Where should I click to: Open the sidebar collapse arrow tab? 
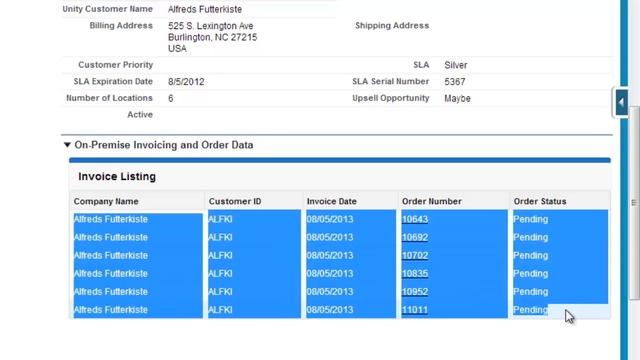coord(621,102)
